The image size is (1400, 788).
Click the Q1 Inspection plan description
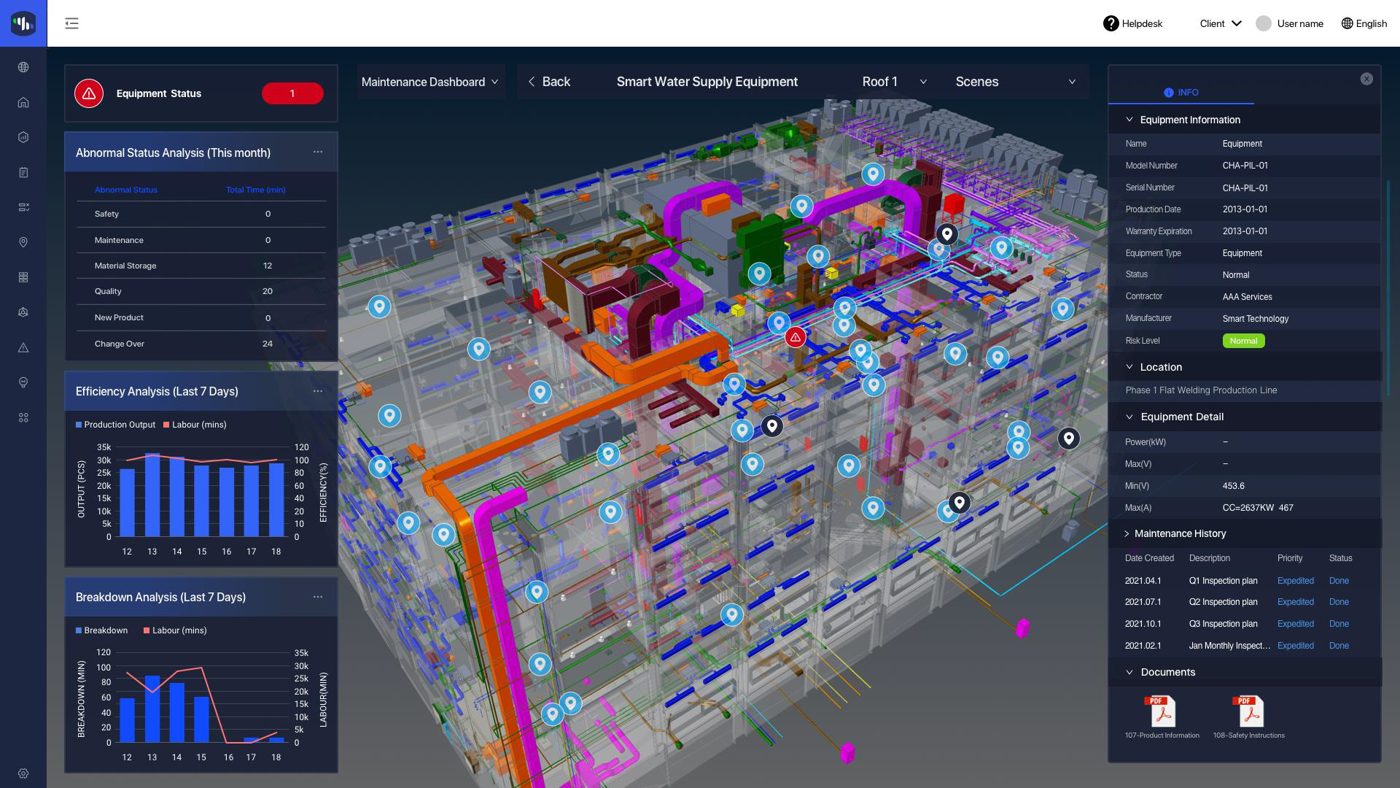(x=1223, y=581)
